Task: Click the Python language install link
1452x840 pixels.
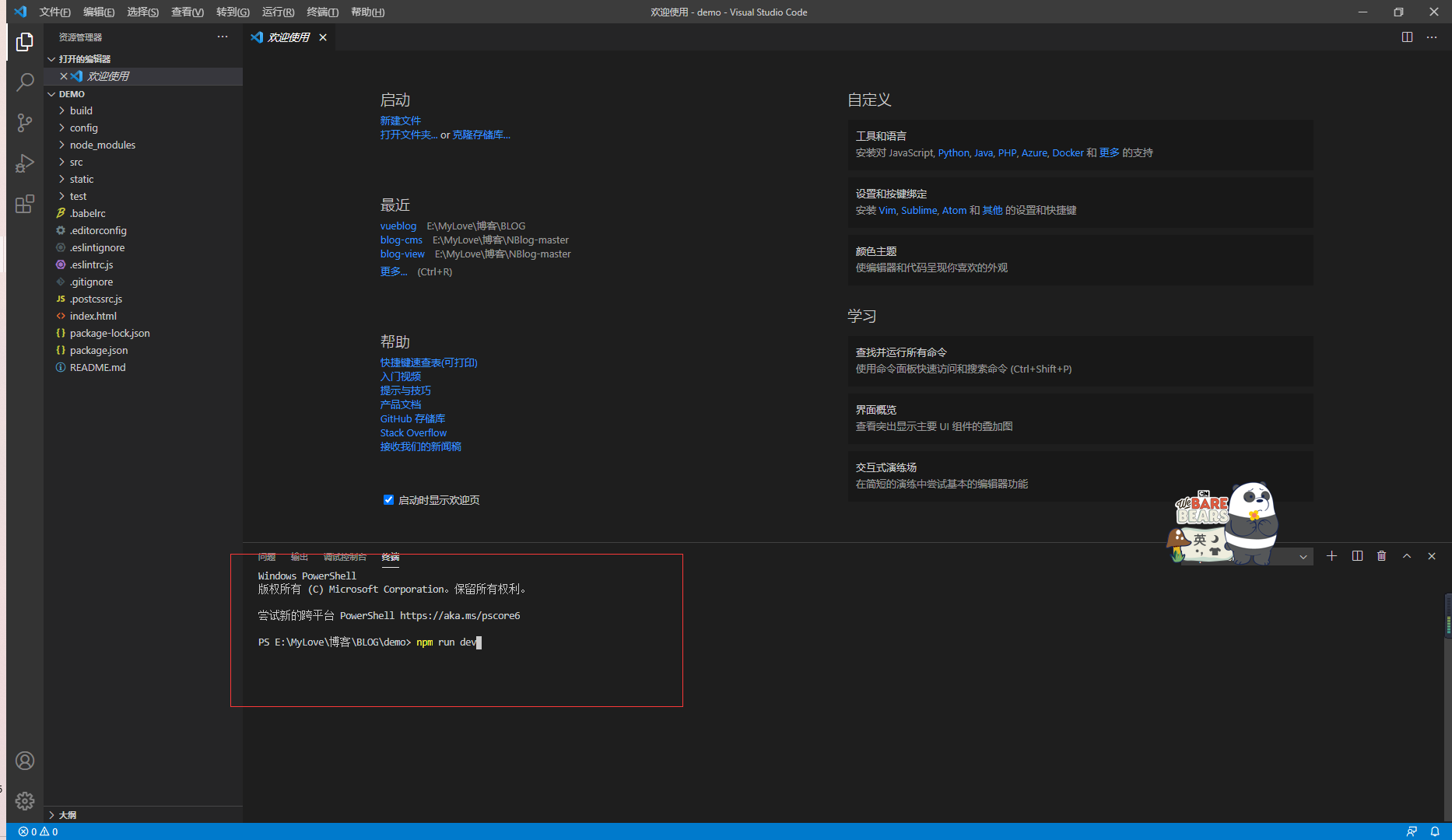Action: 954,152
